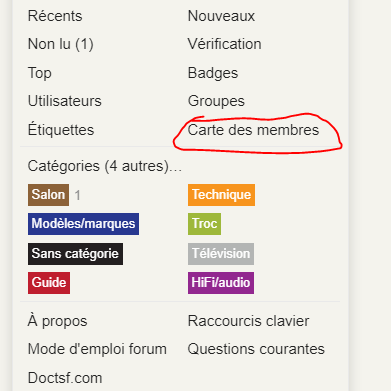
Task: Open the Utilisateurs page
Action: 65,101
